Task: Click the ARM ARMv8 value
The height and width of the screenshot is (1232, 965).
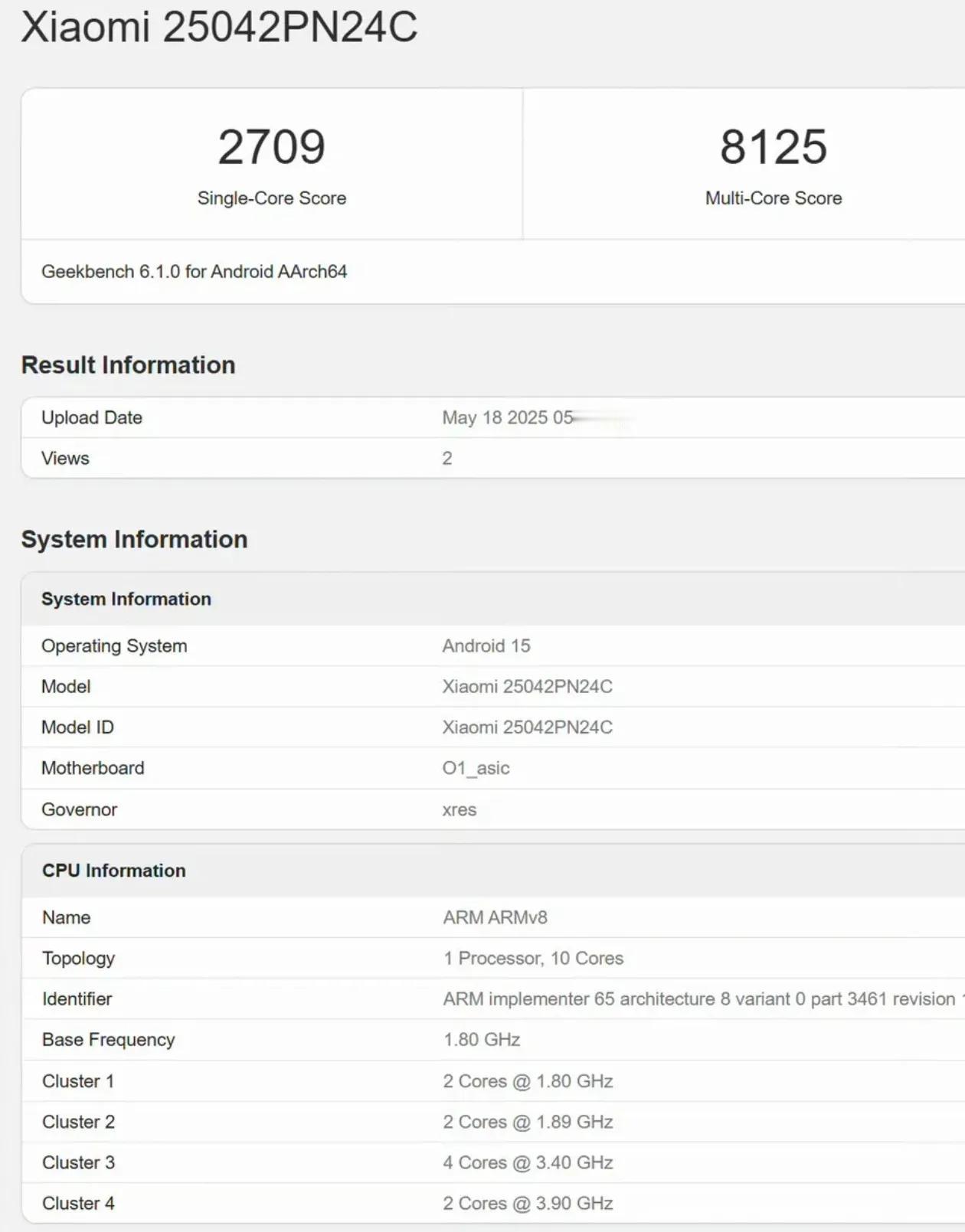Action: 495,917
